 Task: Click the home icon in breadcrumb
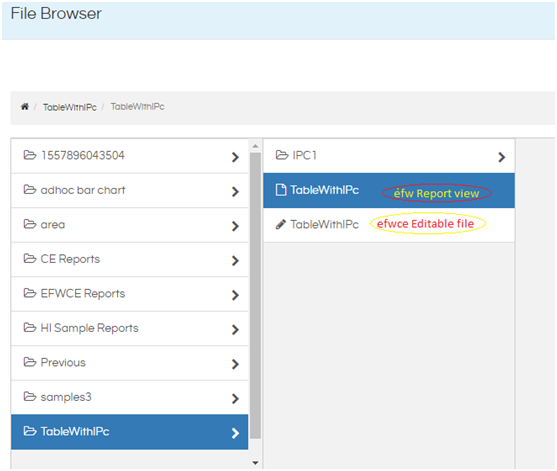(25, 107)
